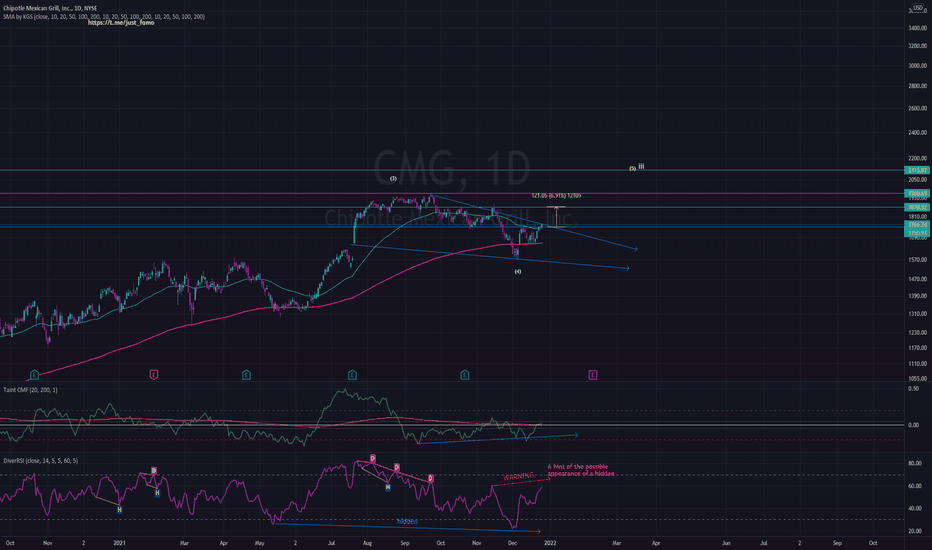932x550 pixels.
Task: Click the 20.00 RSI scale label
Action: tap(915, 531)
